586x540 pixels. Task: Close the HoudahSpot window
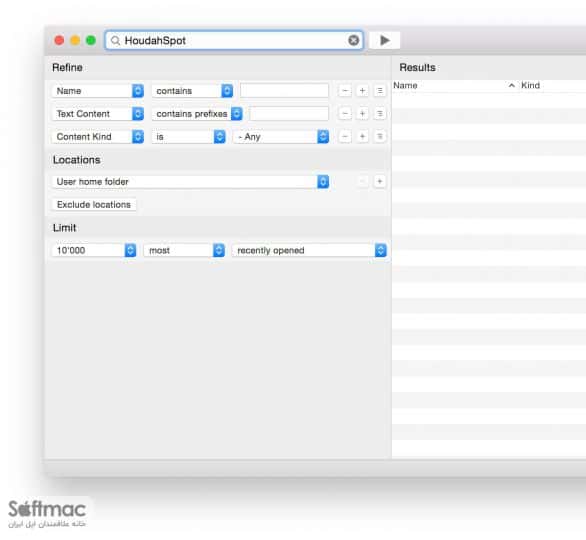(59, 40)
